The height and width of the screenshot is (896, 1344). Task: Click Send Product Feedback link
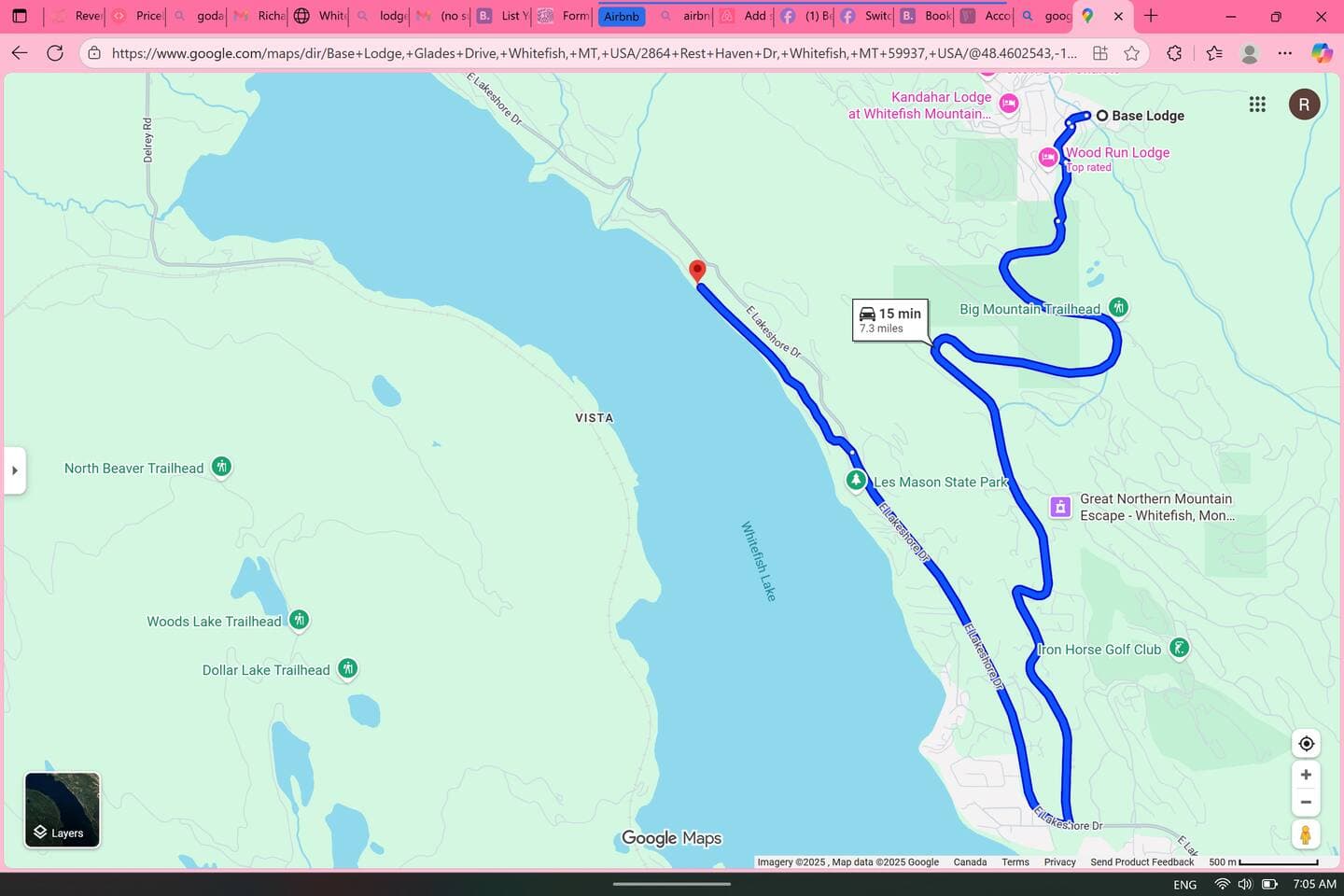1142,862
